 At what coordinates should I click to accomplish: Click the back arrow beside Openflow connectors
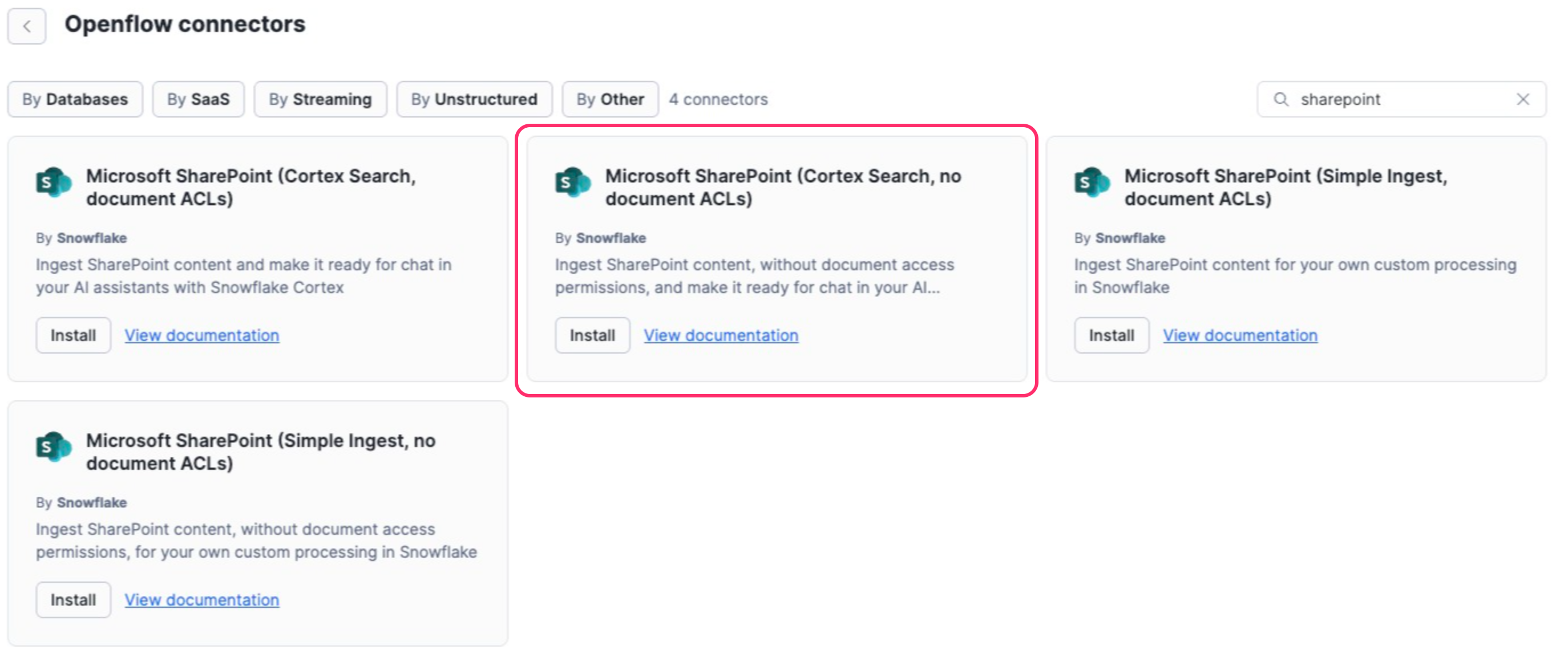(x=27, y=26)
